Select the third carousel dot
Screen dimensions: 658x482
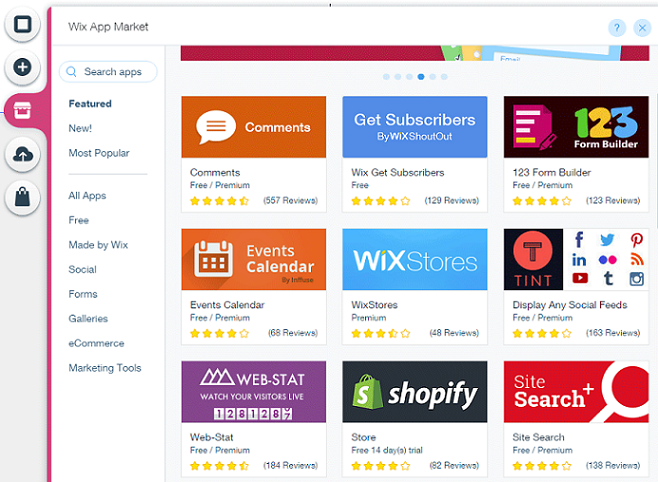click(409, 77)
